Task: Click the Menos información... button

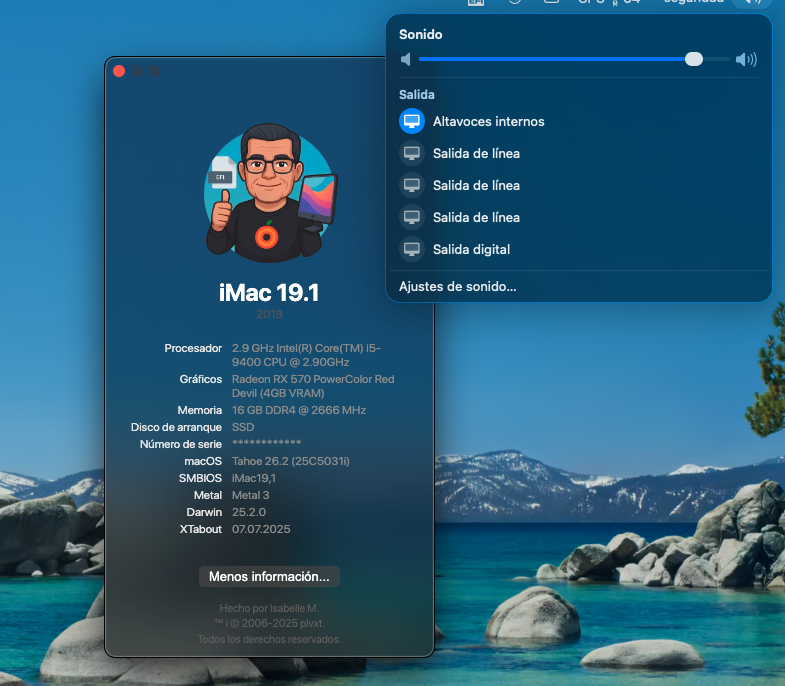Action: [x=269, y=576]
